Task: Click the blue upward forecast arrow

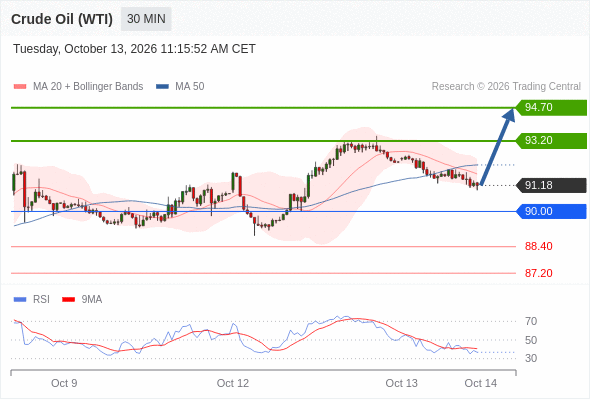Action: (497, 146)
